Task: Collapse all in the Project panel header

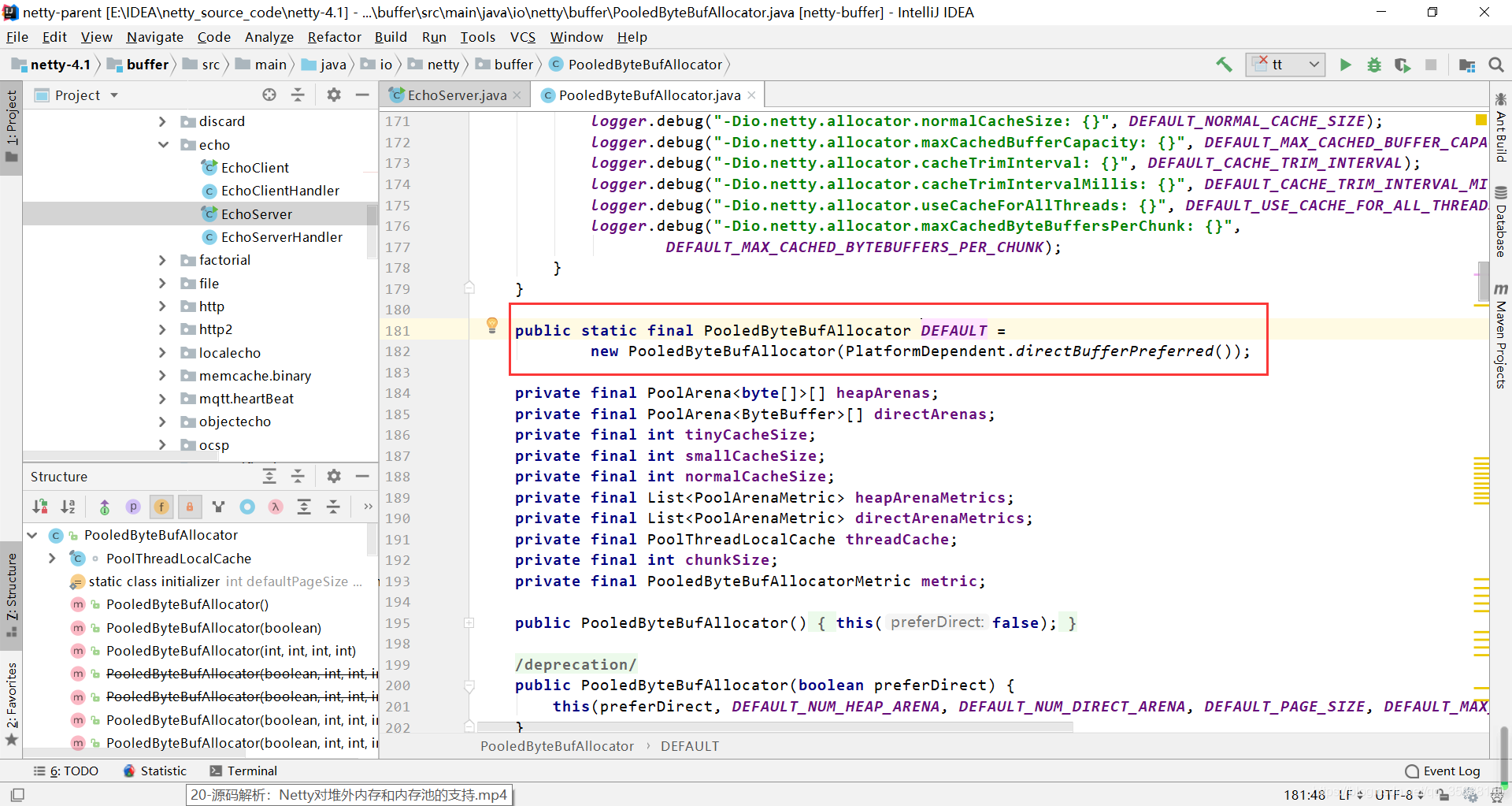Action: pos(298,95)
